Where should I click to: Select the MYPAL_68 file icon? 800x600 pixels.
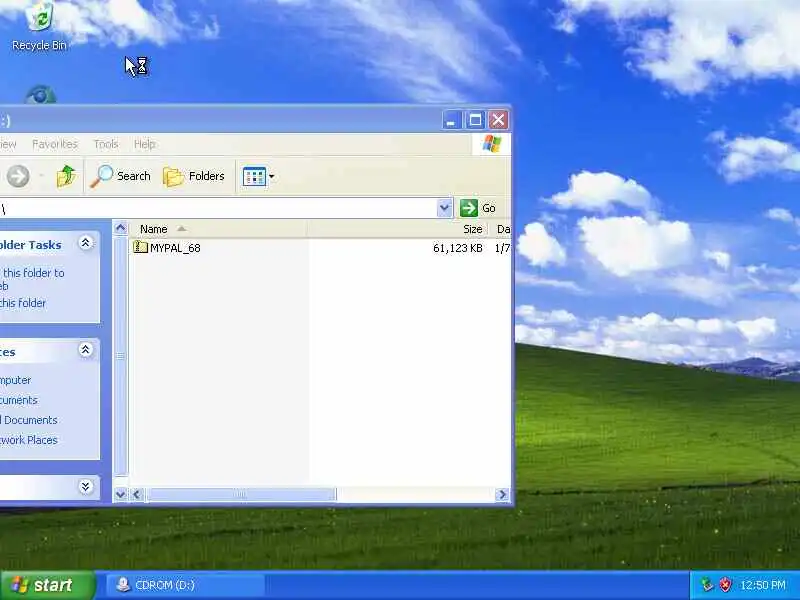point(140,247)
